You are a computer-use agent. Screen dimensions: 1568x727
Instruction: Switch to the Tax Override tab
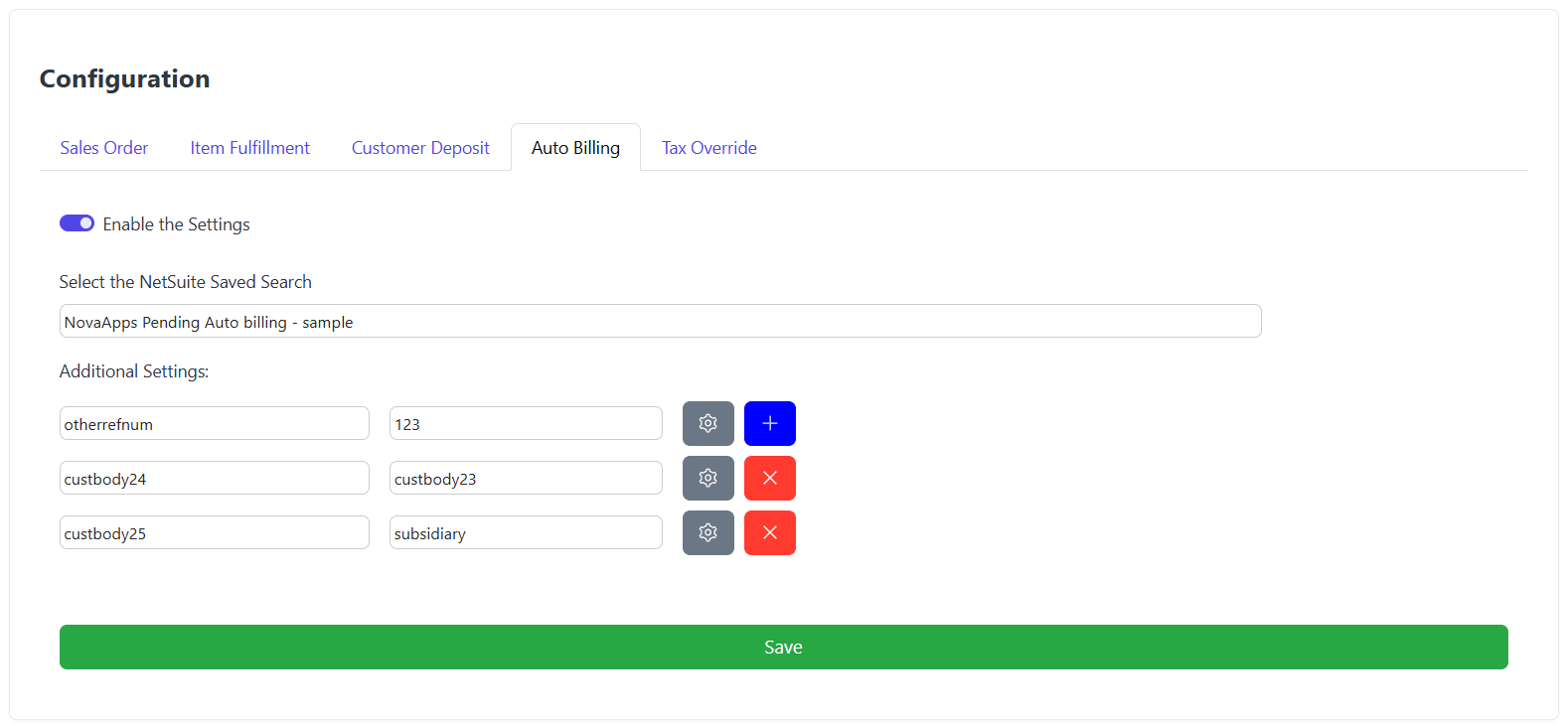pos(708,148)
